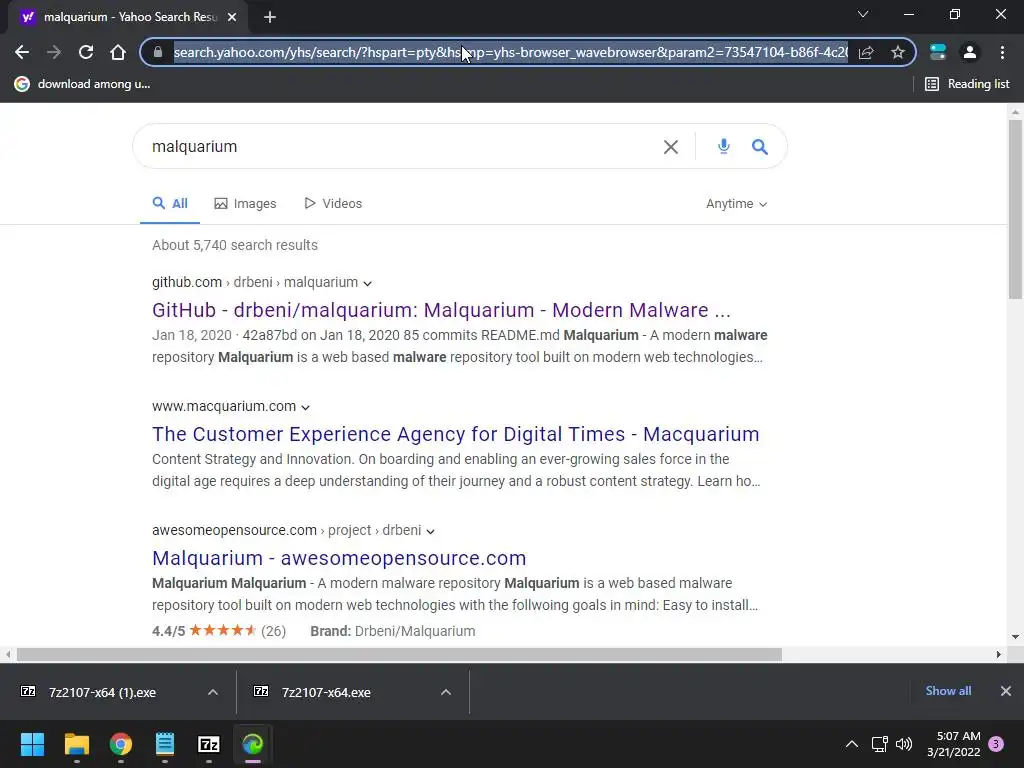Click the 'About 5,740 search results' text
1024x768 pixels.
235,245
